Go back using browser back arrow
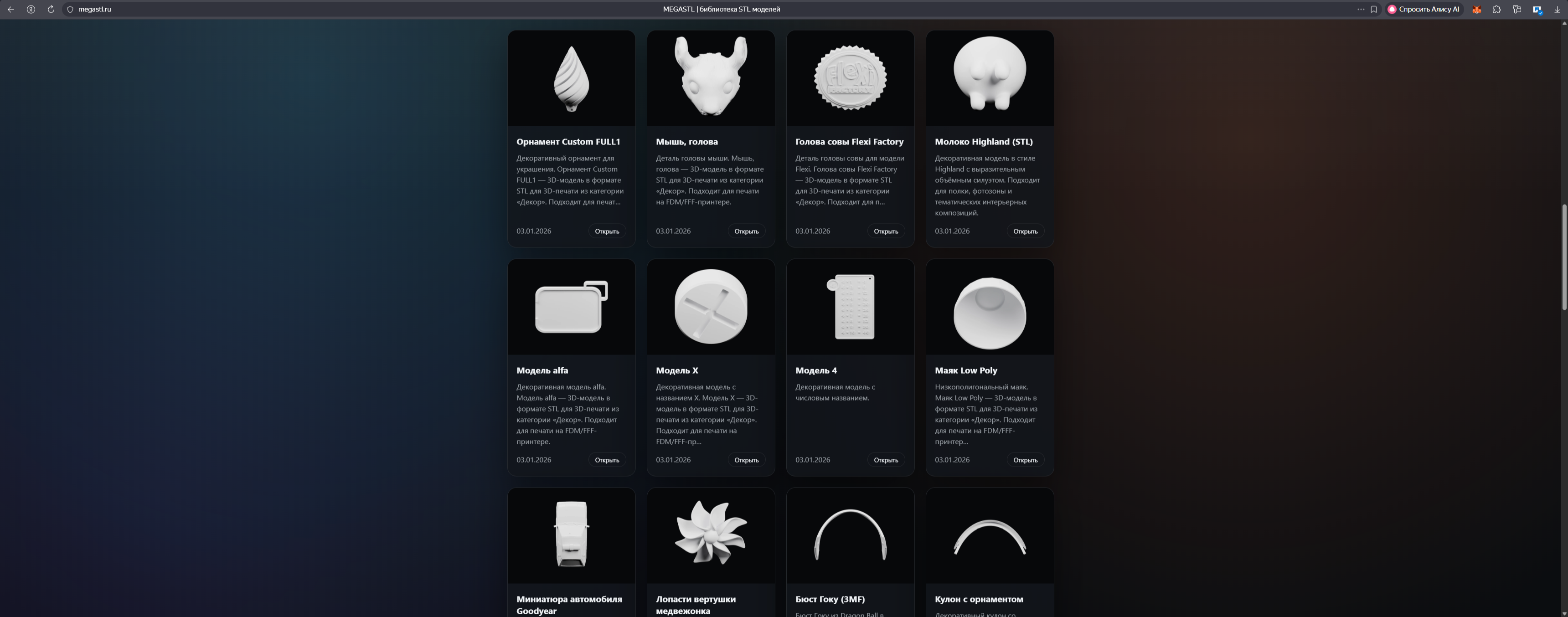 pos(10,9)
